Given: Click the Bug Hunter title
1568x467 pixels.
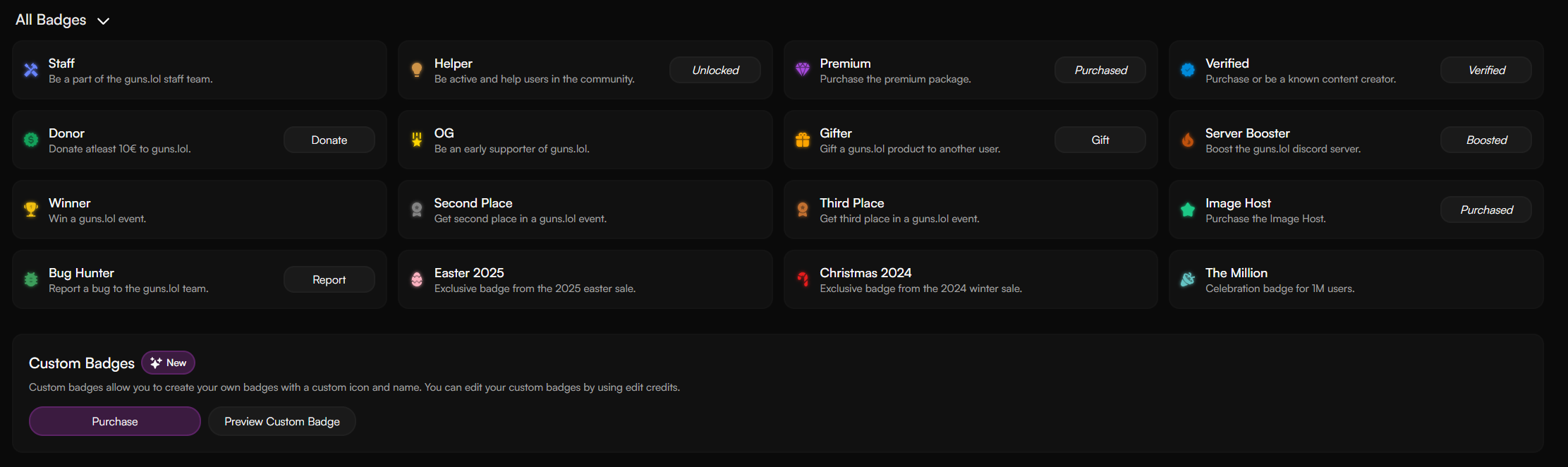Looking at the screenshot, I should pyautogui.click(x=81, y=273).
